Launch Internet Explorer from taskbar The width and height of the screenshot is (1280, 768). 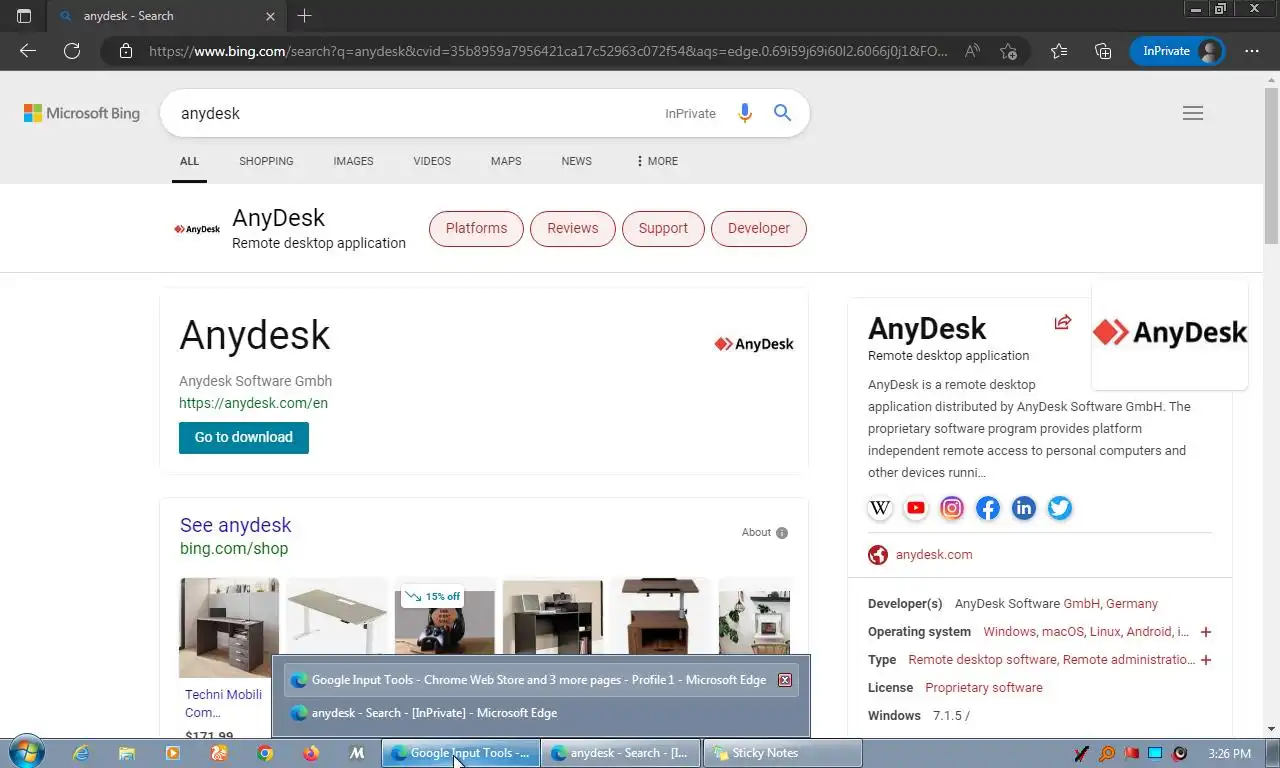click(81, 753)
